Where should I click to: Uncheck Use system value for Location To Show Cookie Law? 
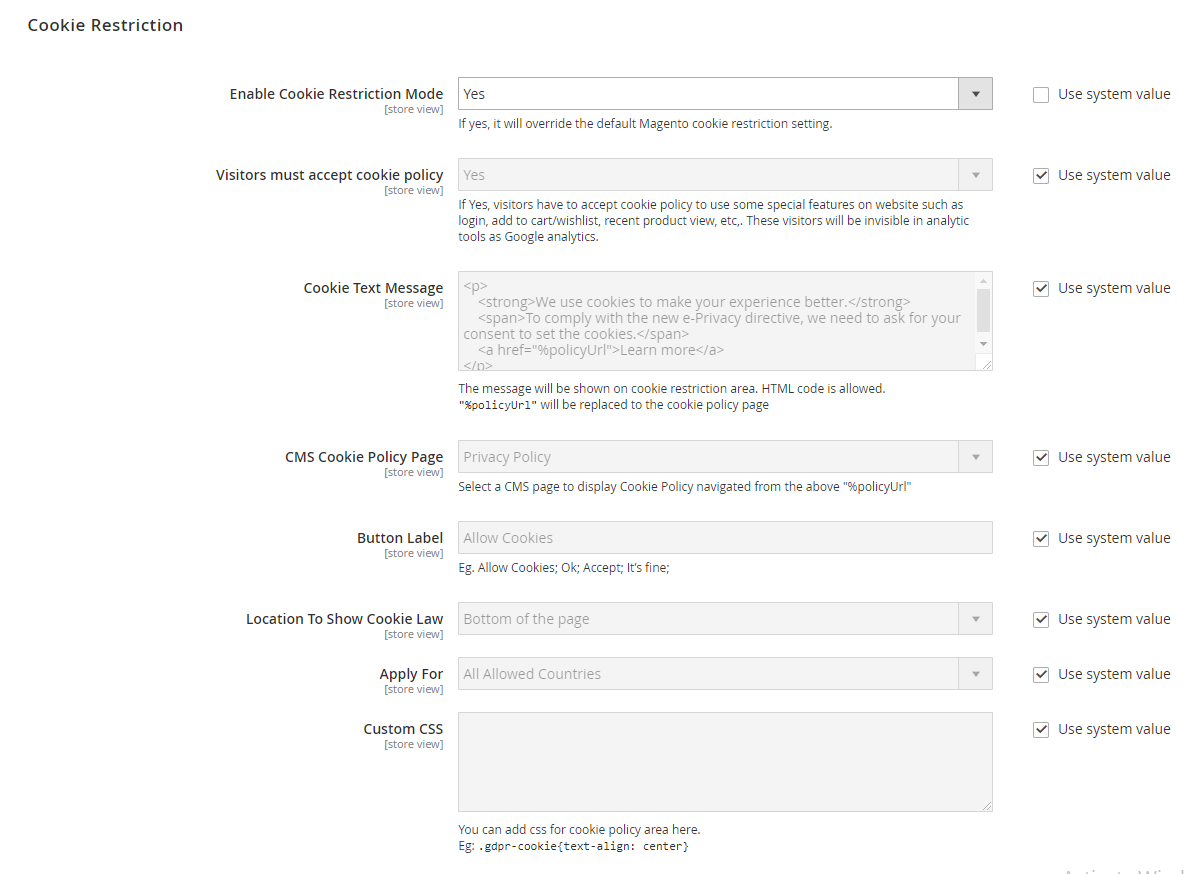coord(1041,620)
